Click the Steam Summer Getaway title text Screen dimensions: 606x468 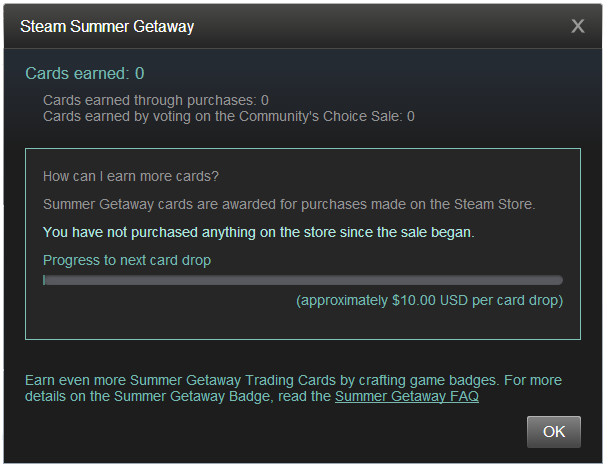click(107, 27)
